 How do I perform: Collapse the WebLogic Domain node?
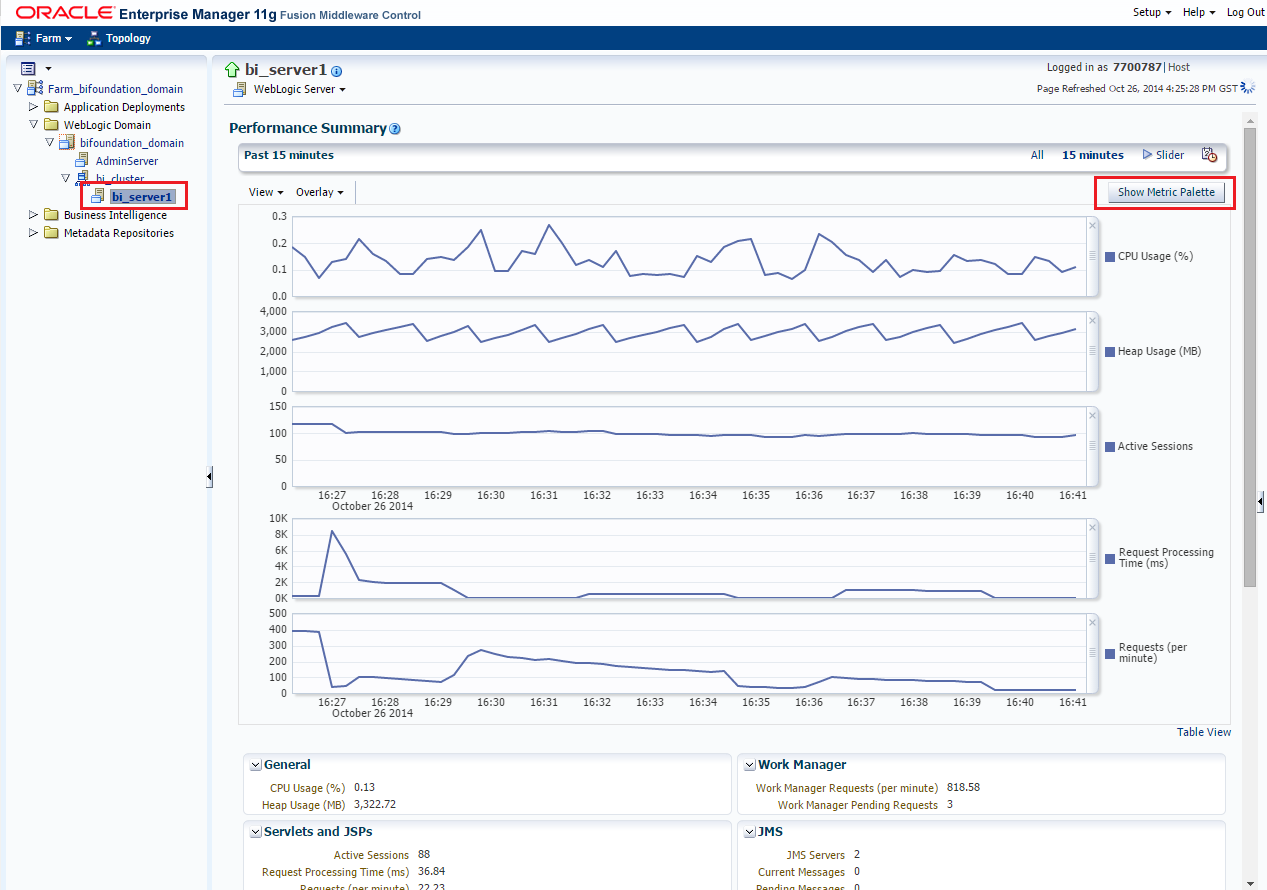coord(34,125)
